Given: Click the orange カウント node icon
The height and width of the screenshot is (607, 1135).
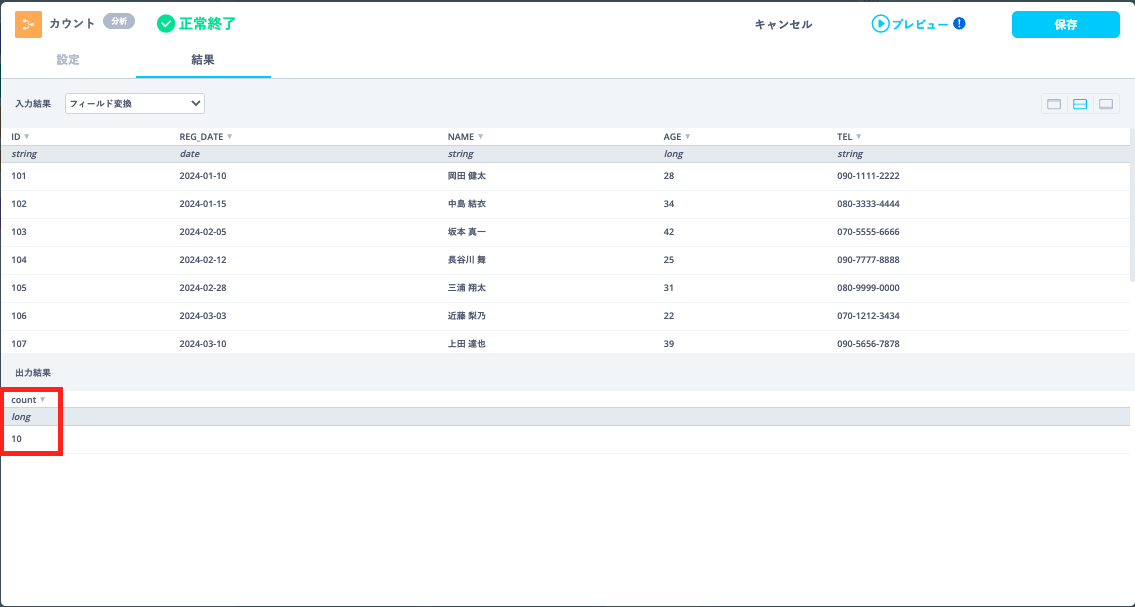Looking at the screenshot, I should click(28, 24).
